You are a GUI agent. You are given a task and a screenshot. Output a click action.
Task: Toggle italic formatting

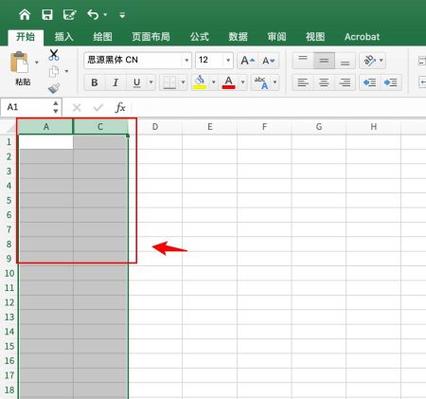(x=115, y=82)
